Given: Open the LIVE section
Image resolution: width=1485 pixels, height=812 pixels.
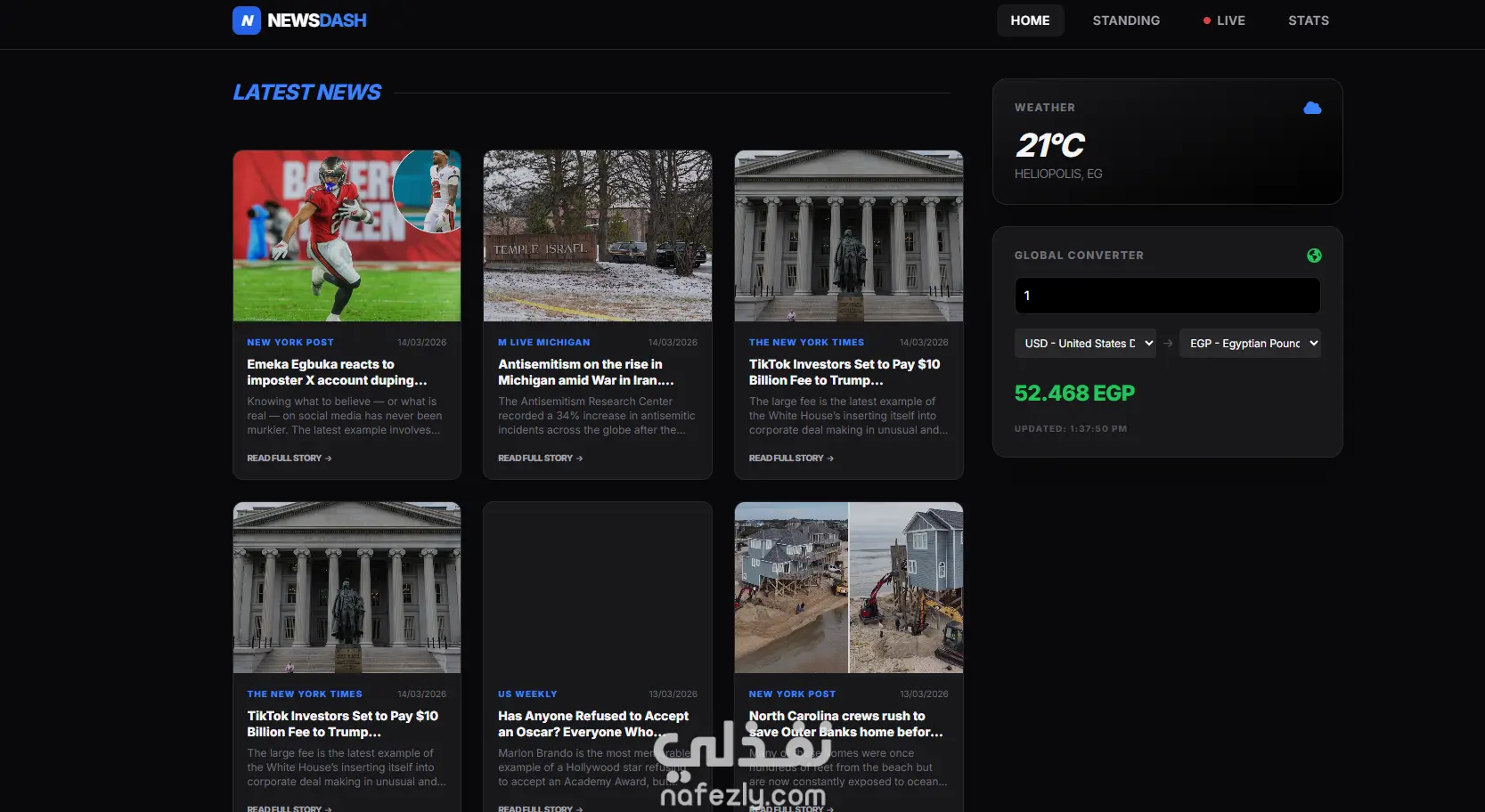Looking at the screenshot, I should coord(1224,20).
